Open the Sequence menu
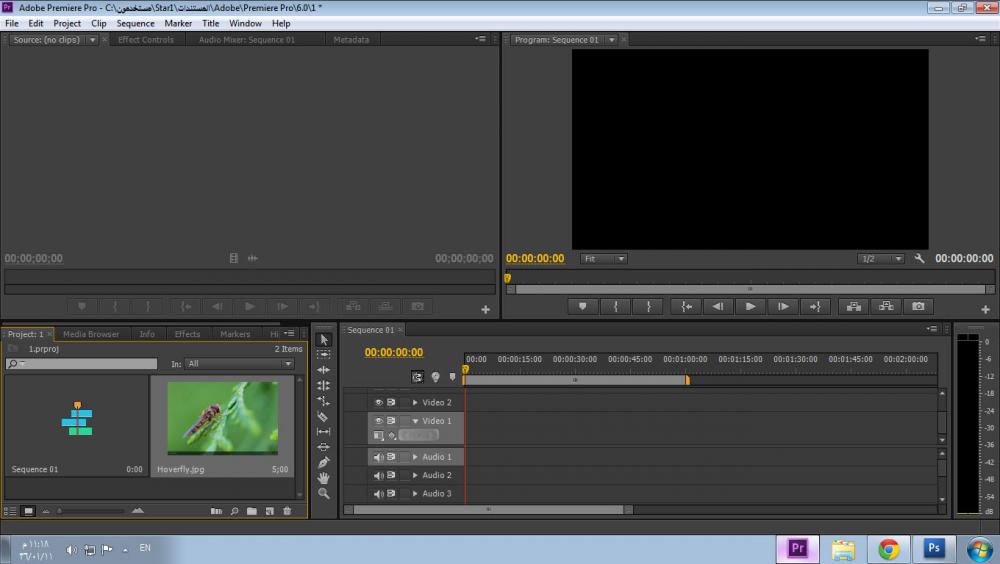This screenshot has width=1000, height=564. pyautogui.click(x=136, y=23)
